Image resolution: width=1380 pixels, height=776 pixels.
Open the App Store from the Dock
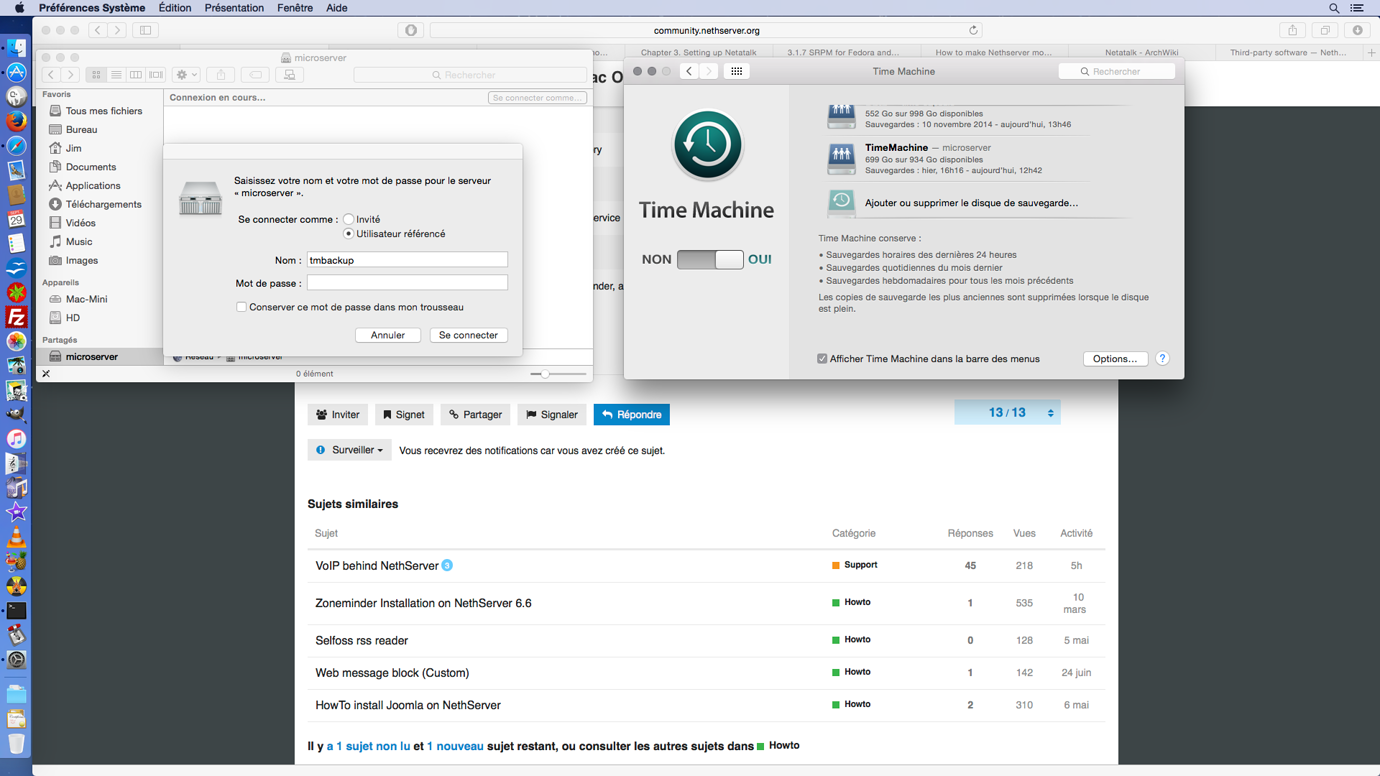tap(17, 71)
